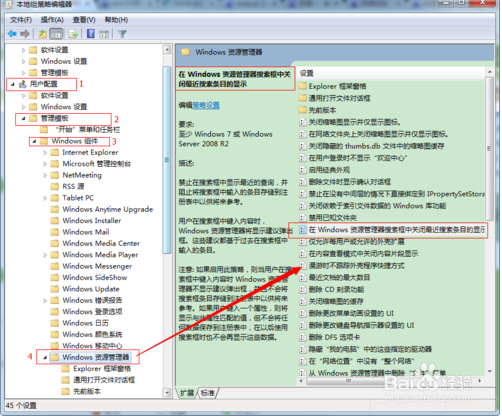Click the policy icon beside 删除 DFS 选项卡
This screenshot has width=502, height=416.
pos(303,337)
